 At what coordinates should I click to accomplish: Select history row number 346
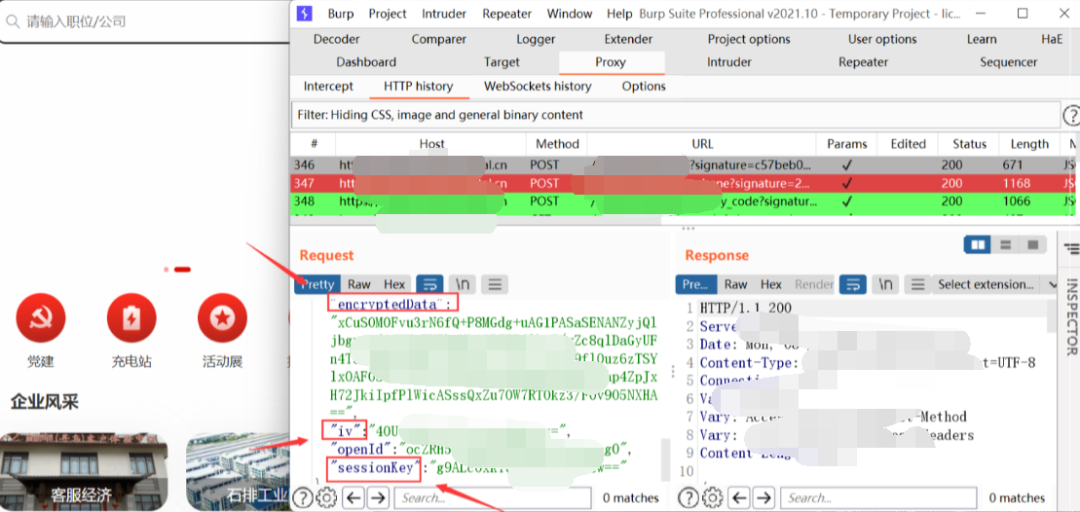pyautogui.click(x=685, y=165)
